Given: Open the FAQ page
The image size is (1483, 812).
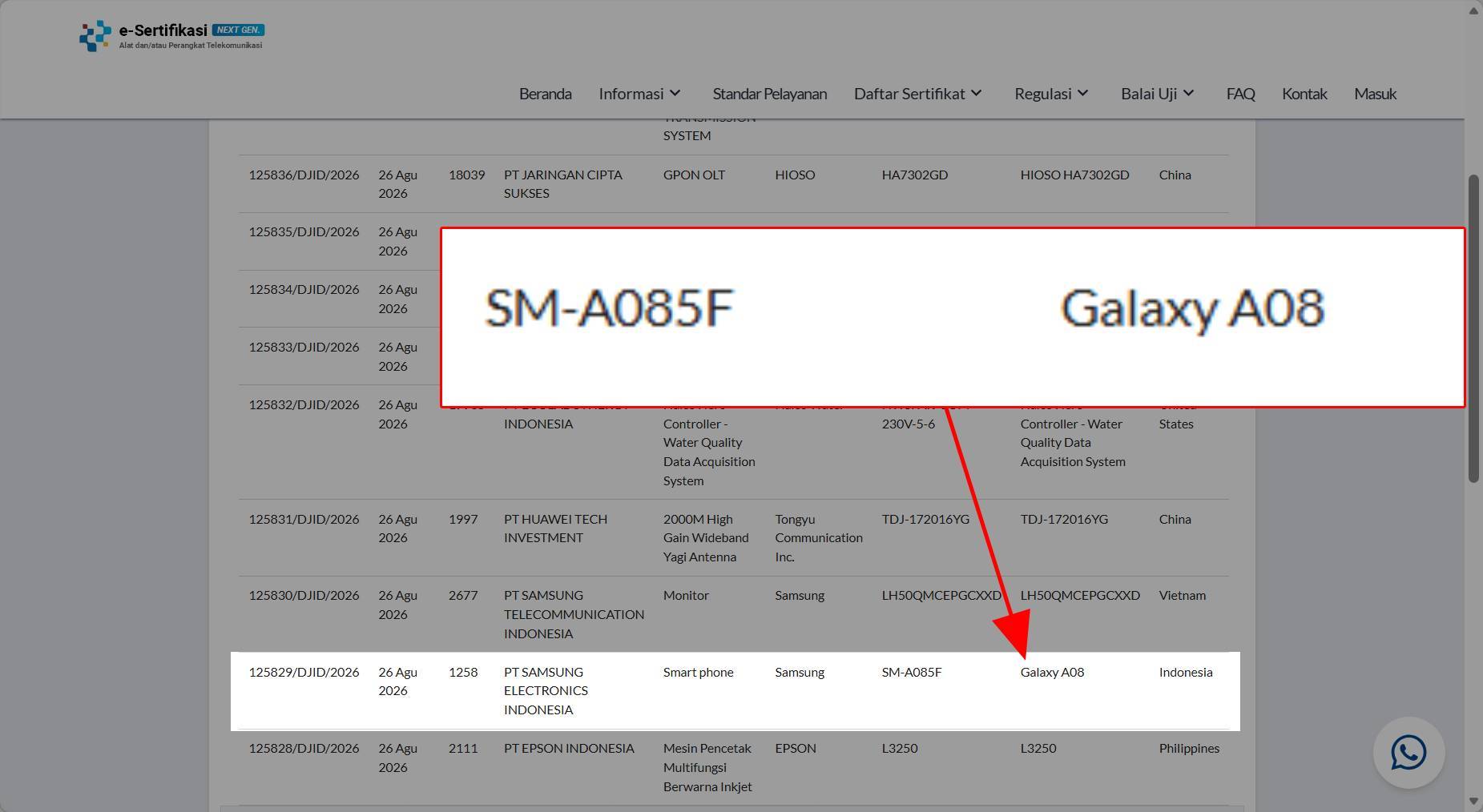Looking at the screenshot, I should [x=1240, y=94].
